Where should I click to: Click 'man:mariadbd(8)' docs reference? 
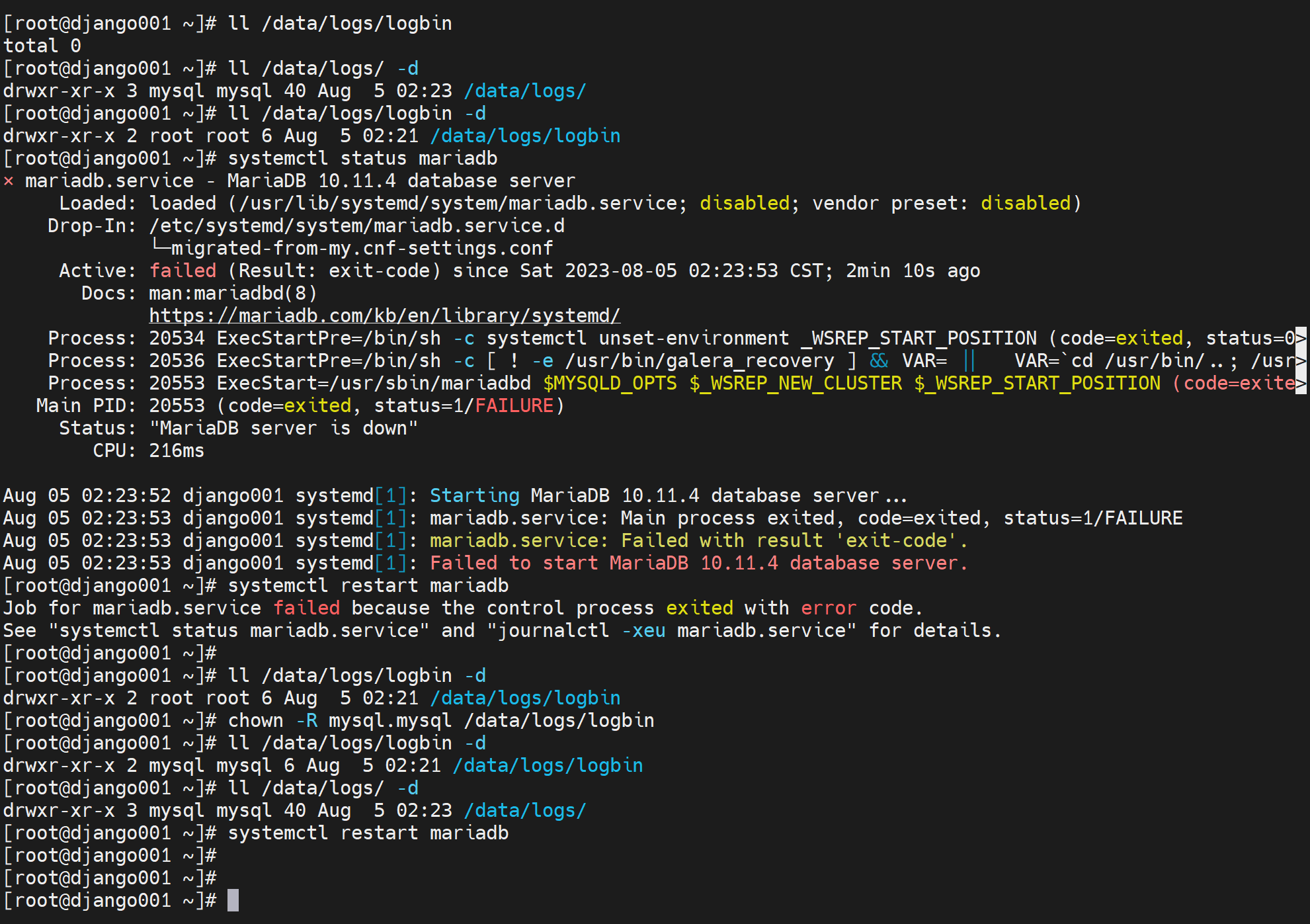tap(233, 293)
